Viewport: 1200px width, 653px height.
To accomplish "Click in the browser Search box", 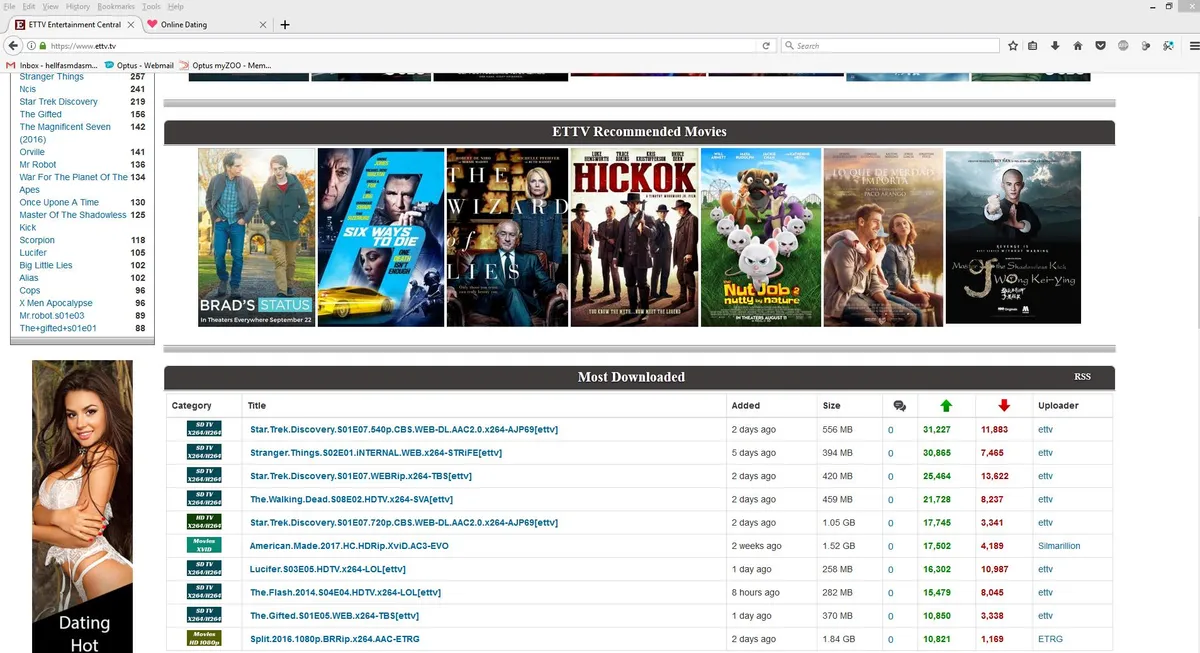I will tap(890, 46).
